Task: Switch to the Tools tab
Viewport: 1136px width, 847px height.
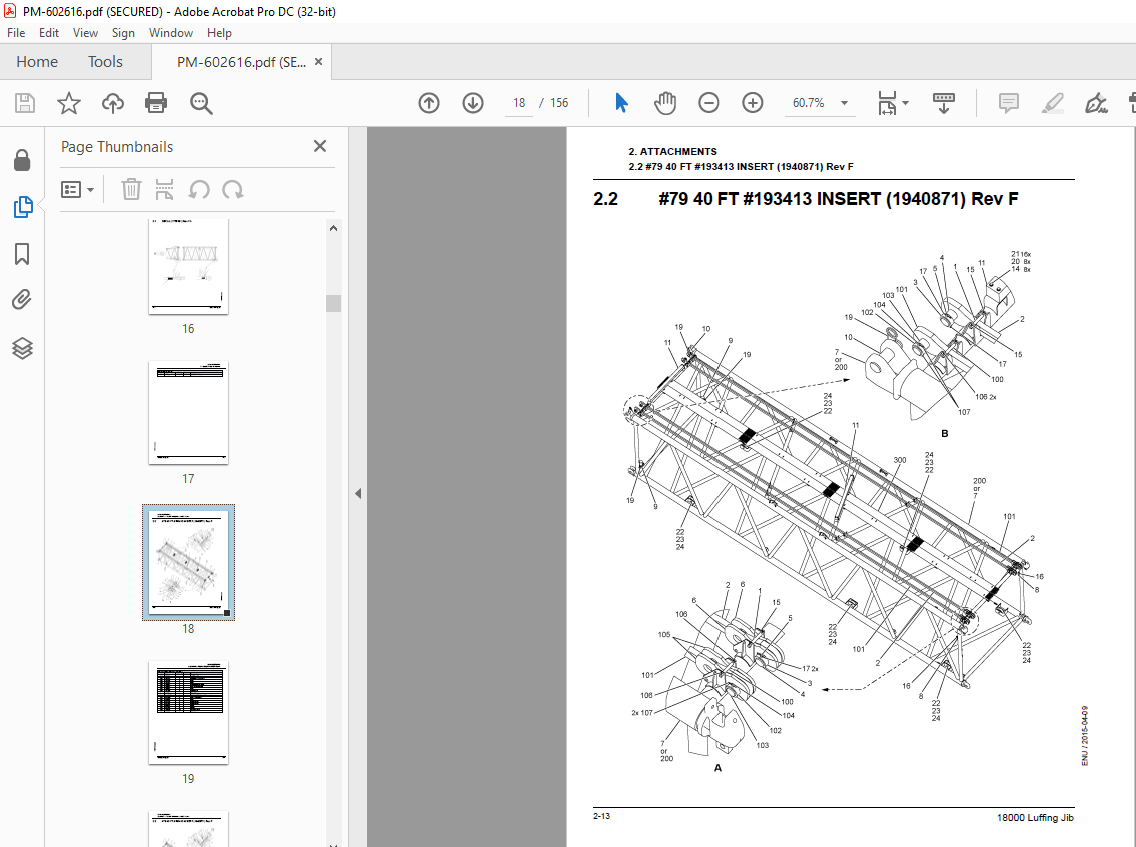Action: (x=105, y=62)
